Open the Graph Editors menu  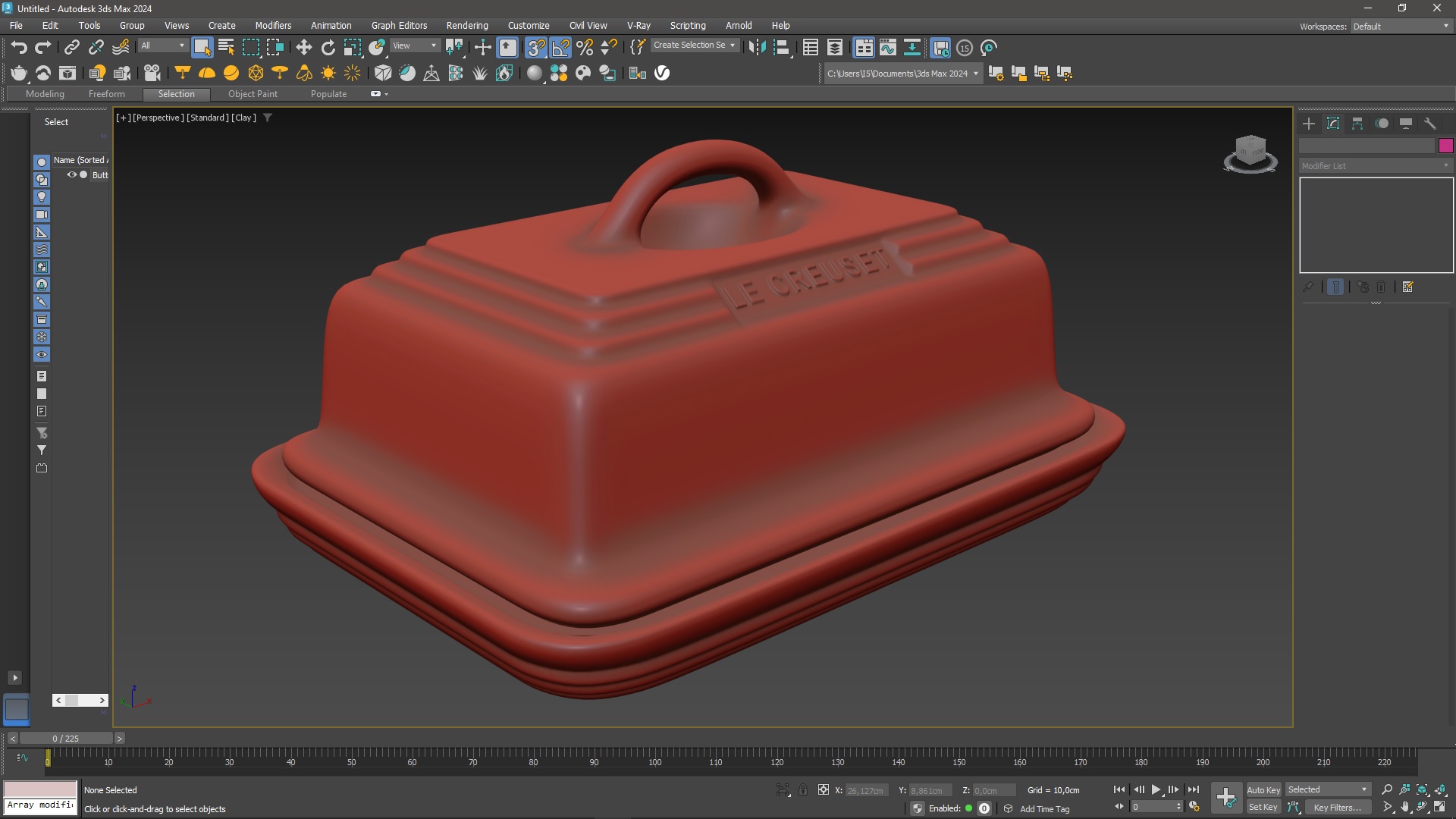pos(399,25)
